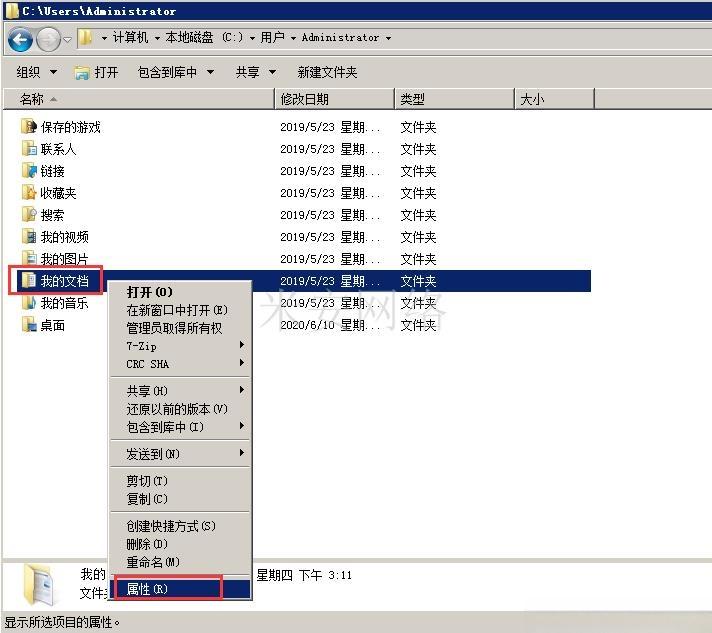
Task: Click the 我的视频 folder icon
Action: coord(29,237)
